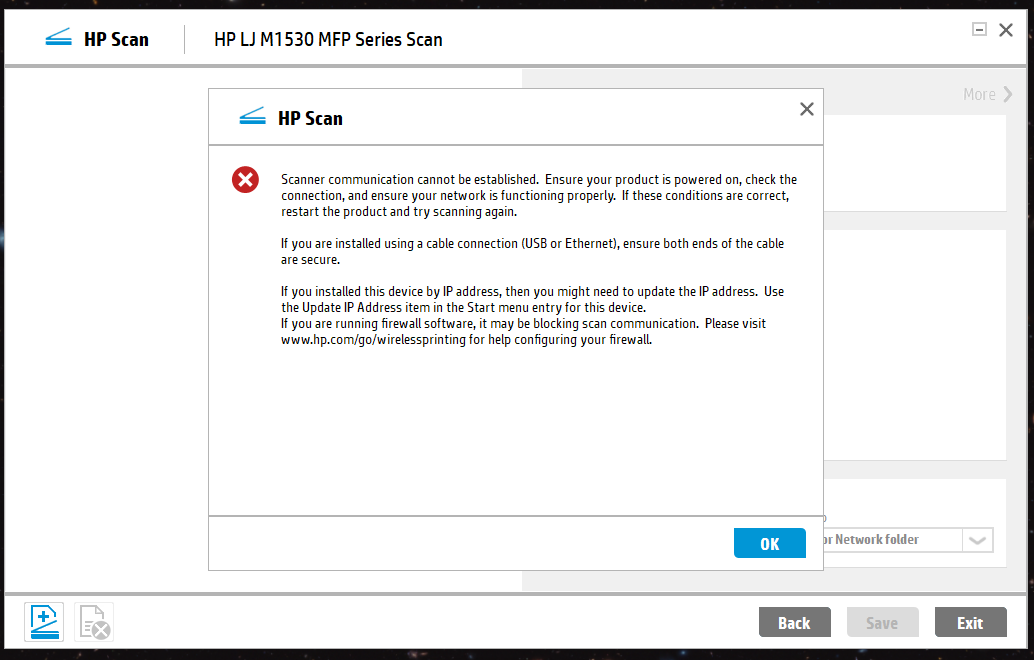Click the HP LJ M1530 MFP Series Scan title
The height and width of the screenshot is (660, 1034).
pyautogui.click(x=328, y=39)
